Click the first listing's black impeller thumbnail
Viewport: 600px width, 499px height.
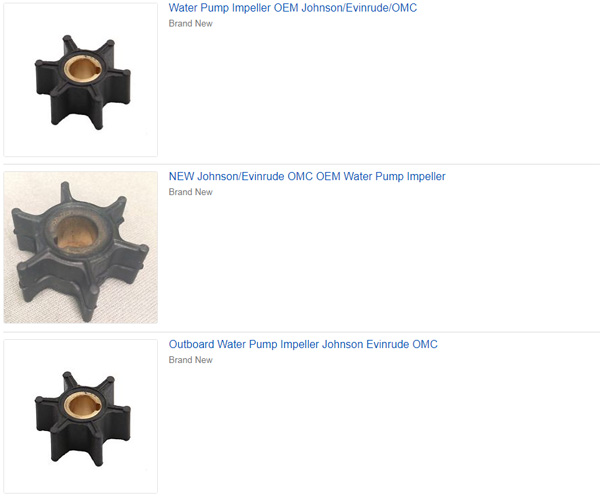point(81,80)
